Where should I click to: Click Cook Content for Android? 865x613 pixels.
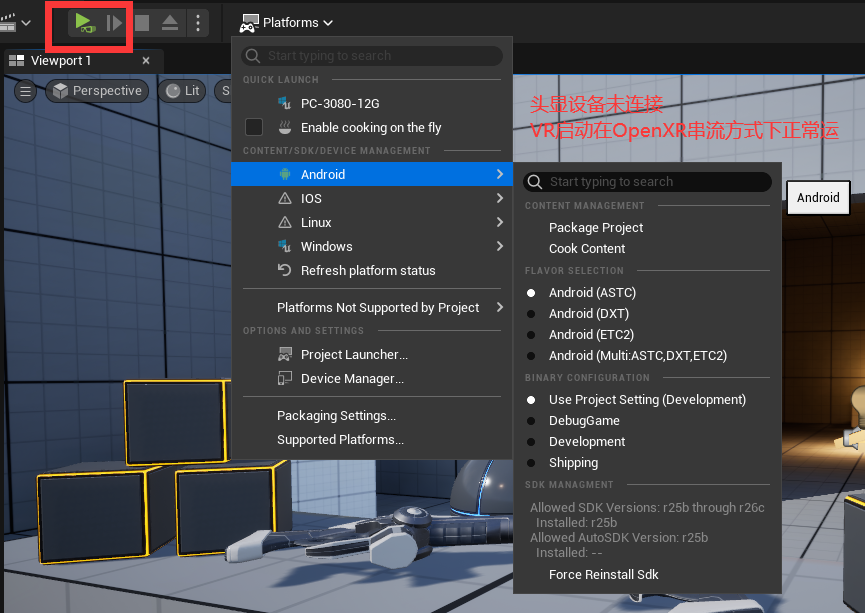[x=647, y=248]
